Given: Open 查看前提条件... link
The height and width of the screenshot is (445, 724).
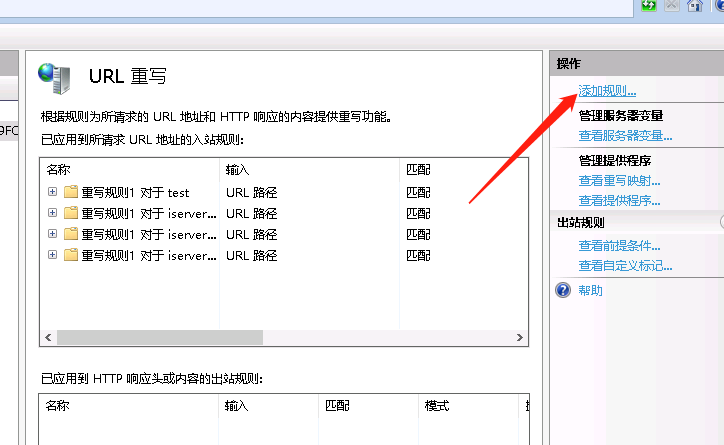Looking at the screenshot, I should tap(619, 246).
